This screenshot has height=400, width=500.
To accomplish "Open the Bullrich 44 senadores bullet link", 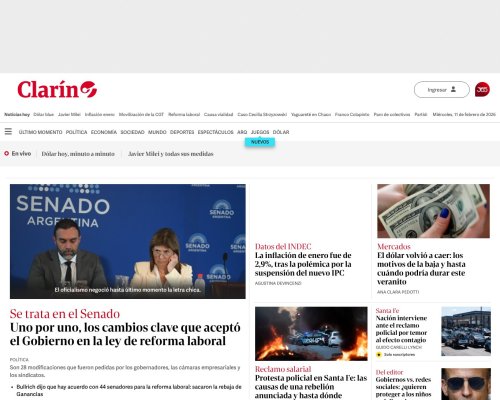I will coord(129,390).
